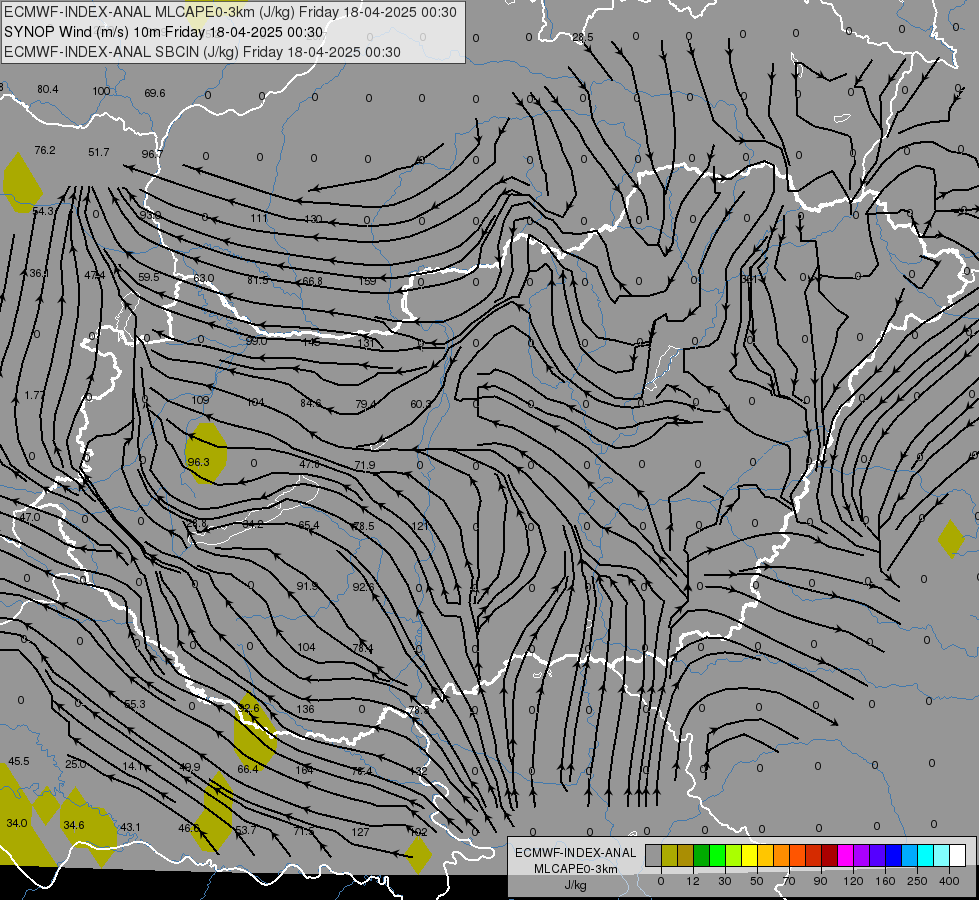
Task: Click the map value 59.5
Action: point(149,277)
